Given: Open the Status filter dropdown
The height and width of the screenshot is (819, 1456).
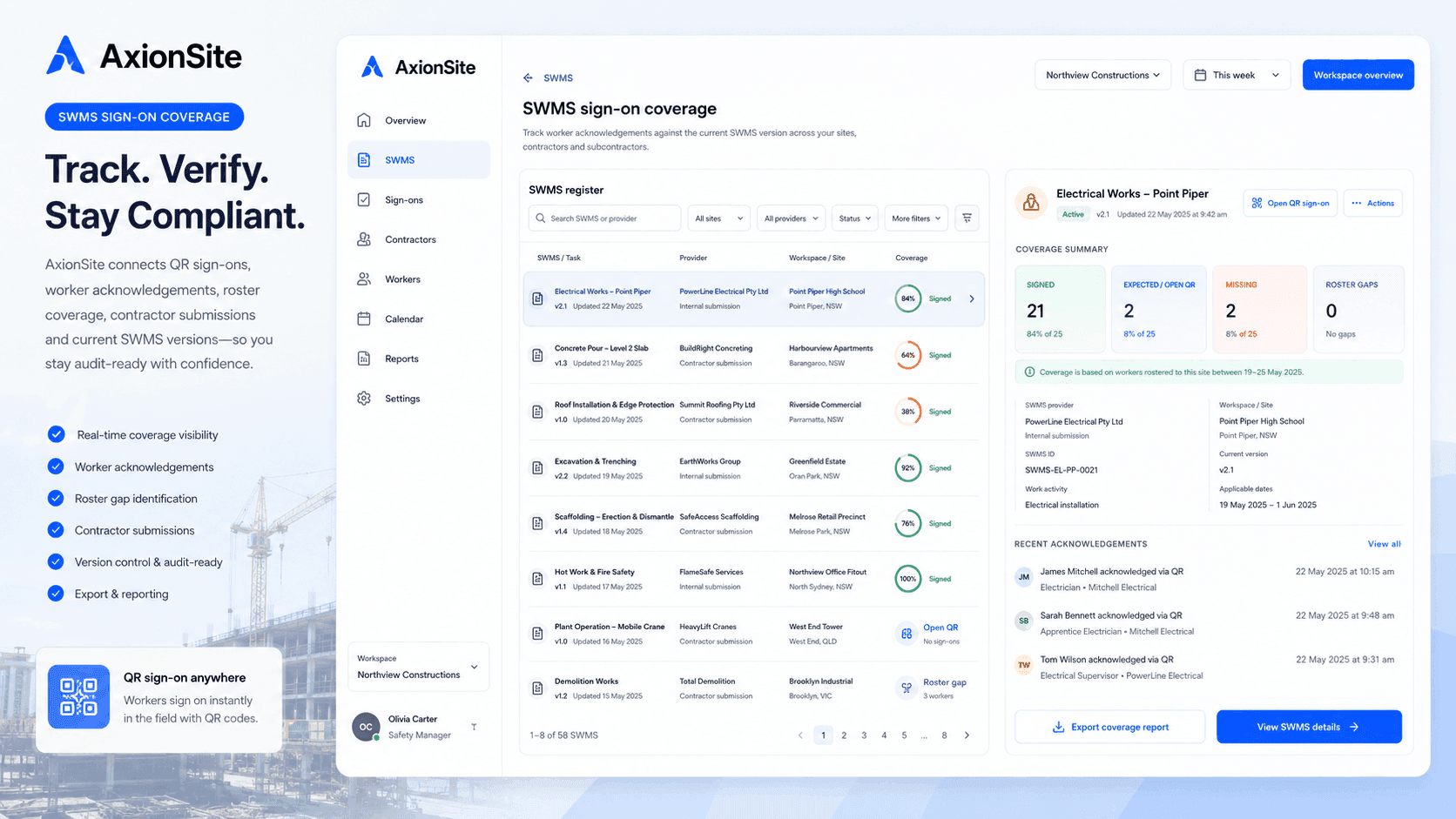Looking at the screenshot, I should [854, 218].
